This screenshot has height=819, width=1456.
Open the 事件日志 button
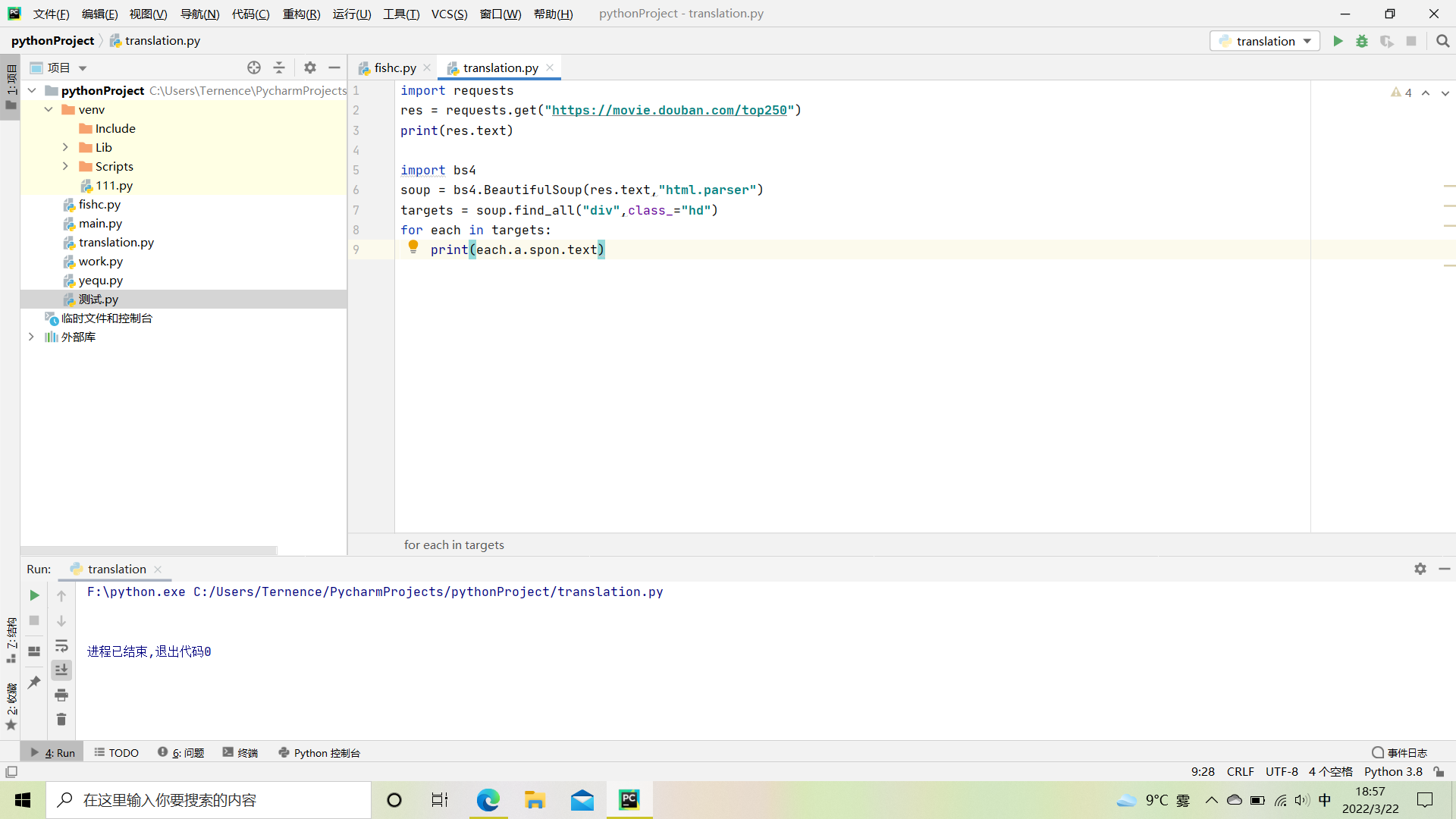(x=1400, y=752)
